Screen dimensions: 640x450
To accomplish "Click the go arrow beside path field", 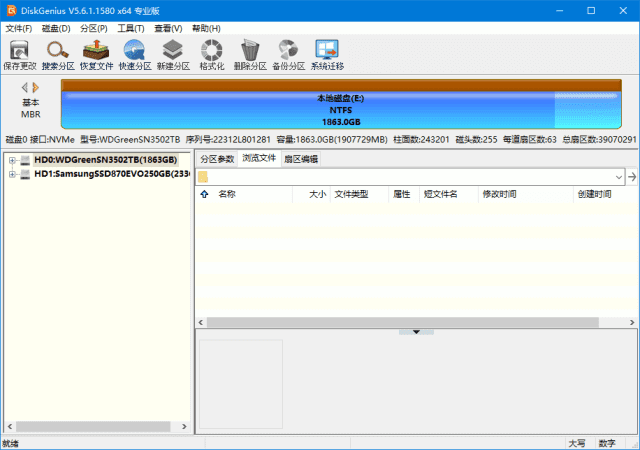I will coord(632,177).
